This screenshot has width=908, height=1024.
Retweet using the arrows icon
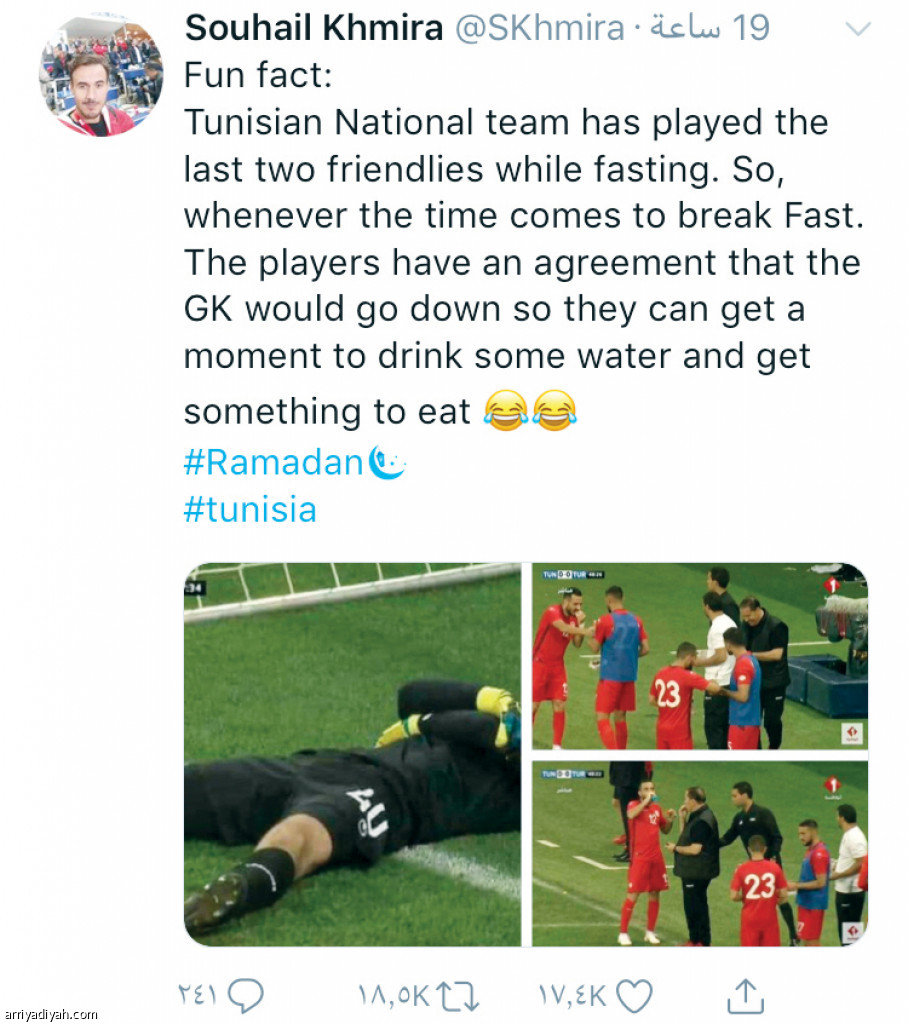(457, 997)
